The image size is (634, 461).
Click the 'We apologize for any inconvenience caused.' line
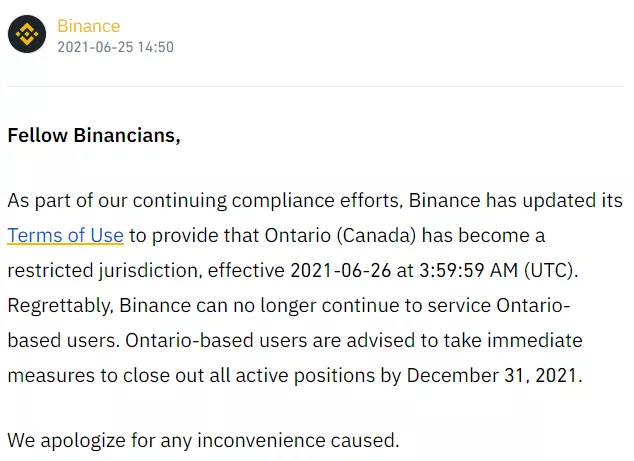click(203, 440)
